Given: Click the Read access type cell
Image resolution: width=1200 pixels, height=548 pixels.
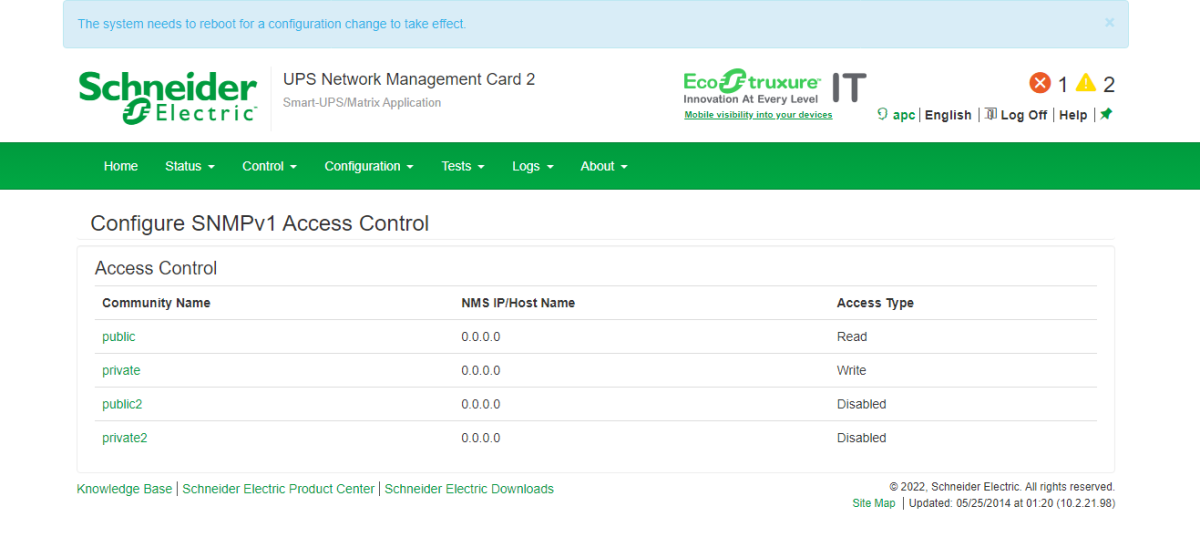Looking at the screenshot, I should pyautogui.click(x=852, y=337).
